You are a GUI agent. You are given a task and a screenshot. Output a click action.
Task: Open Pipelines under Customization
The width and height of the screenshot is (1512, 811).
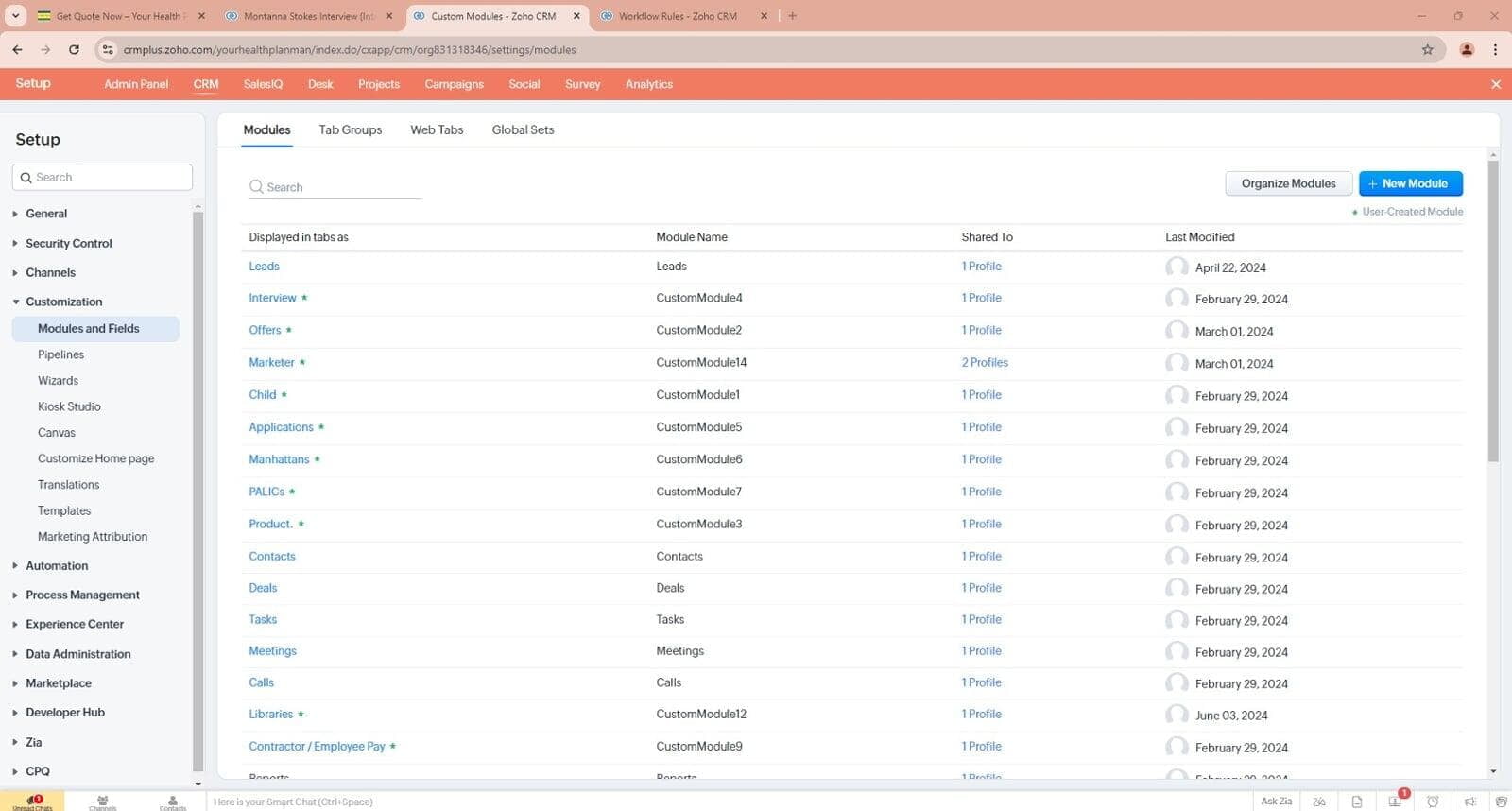(60, 354)
